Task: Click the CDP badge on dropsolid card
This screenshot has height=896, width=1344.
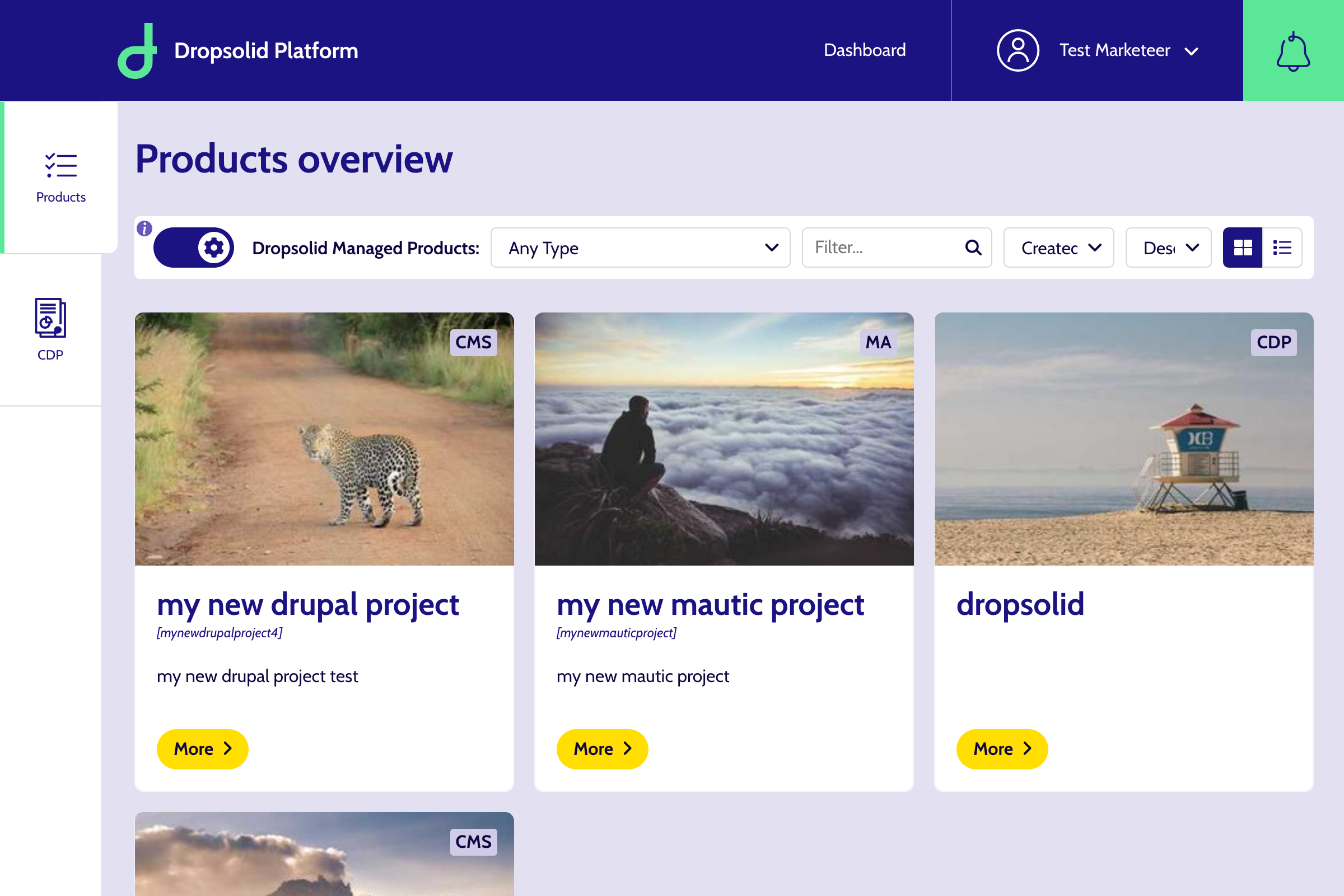Action: 1273,342
